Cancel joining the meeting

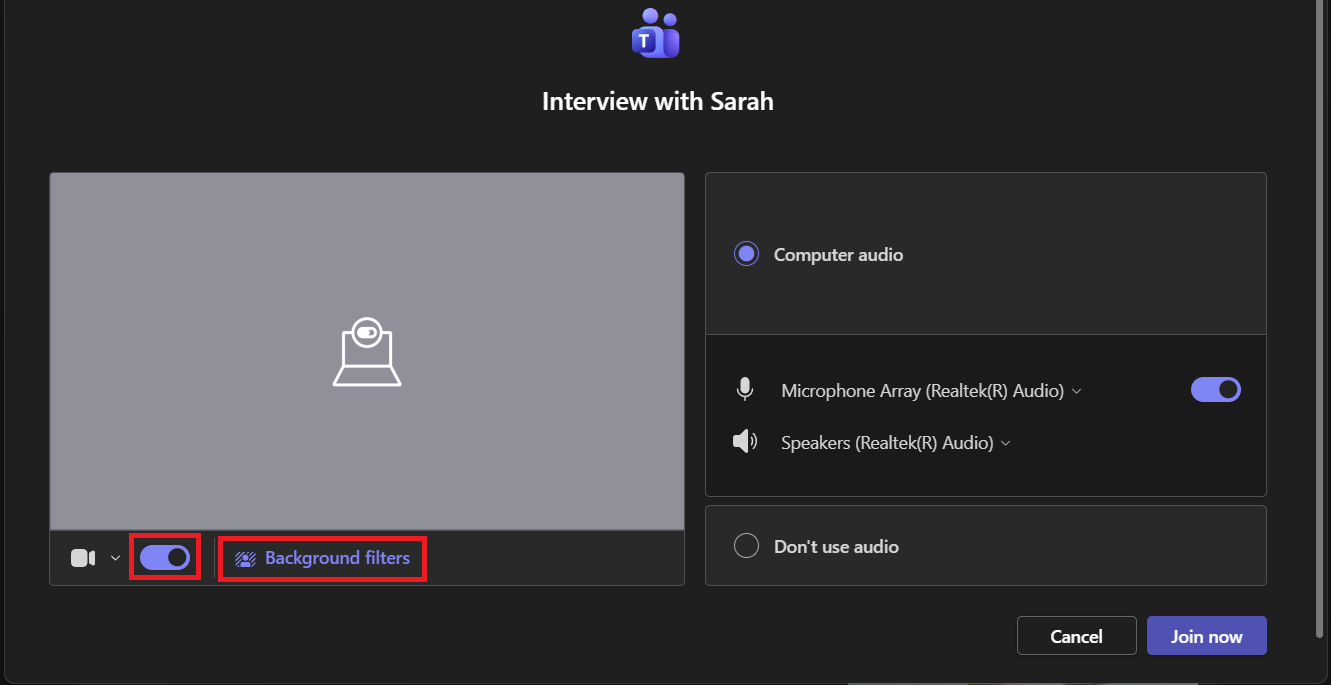(x=1076, y=636)
